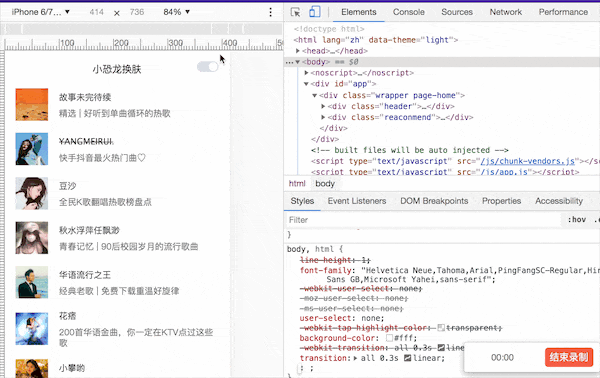The width and height of the screenshot is (600, 378).
Task: Open the /js/chunk-vendors.js script link
Action: point(528,161)
